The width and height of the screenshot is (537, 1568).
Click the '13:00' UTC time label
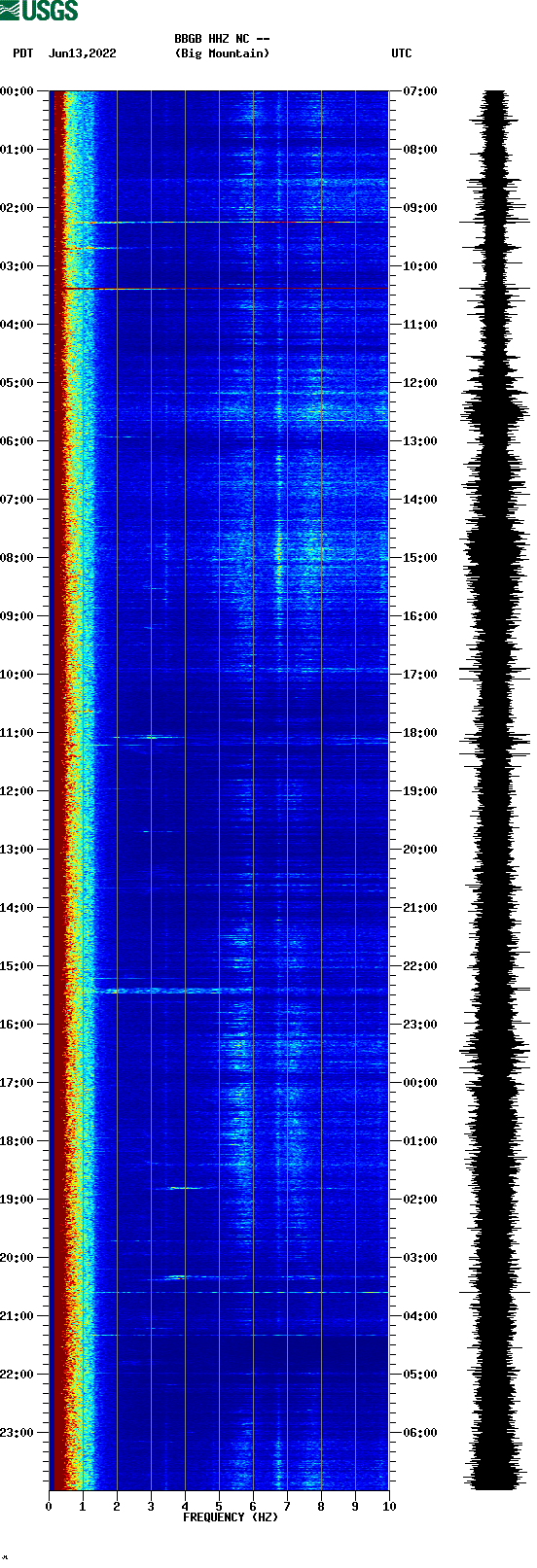click(x=420, y=441)
